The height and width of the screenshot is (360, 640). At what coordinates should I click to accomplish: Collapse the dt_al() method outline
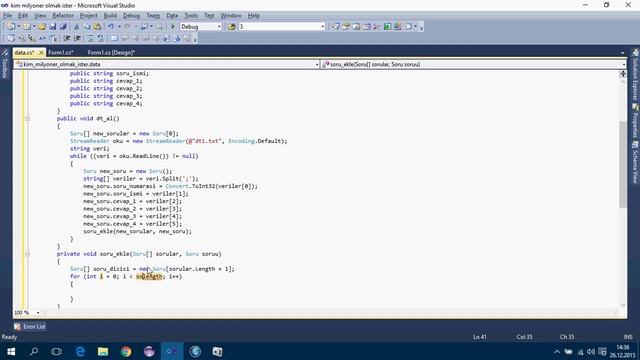(x=27, y=118)
